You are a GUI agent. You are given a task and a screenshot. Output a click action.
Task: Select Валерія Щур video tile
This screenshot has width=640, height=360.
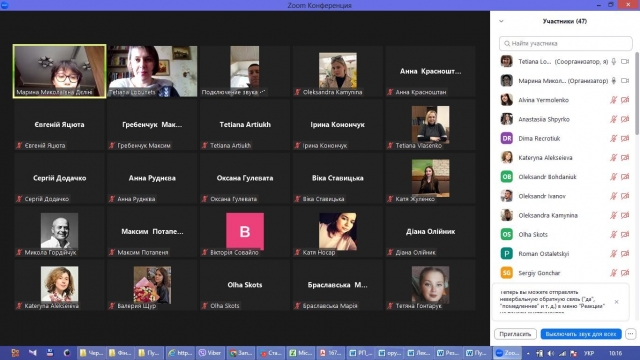coord(152,285)
